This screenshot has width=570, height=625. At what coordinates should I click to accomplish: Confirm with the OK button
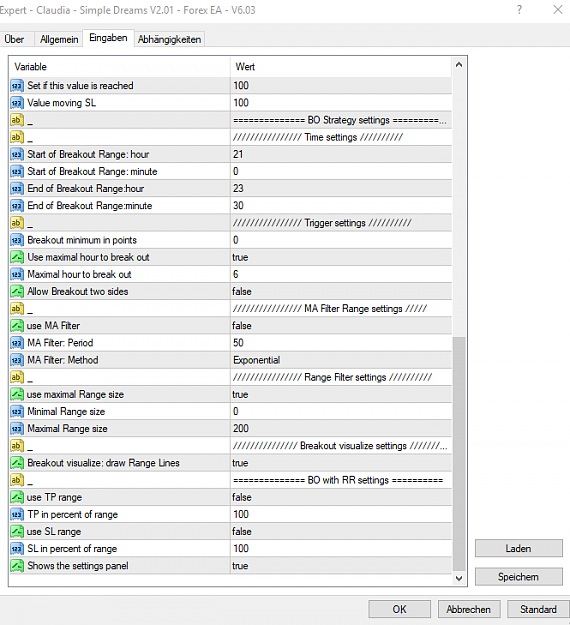[399, 609]
